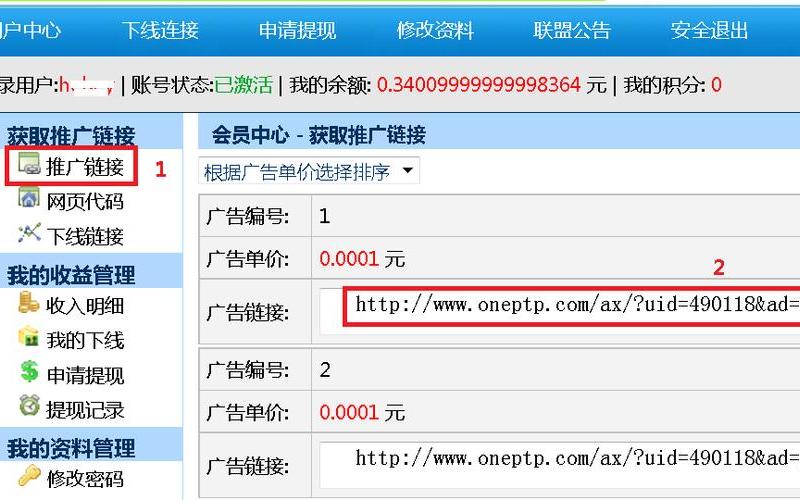Click the 我的积分 value 0
The image size is (800, 500).
click(x=716, y=85)
